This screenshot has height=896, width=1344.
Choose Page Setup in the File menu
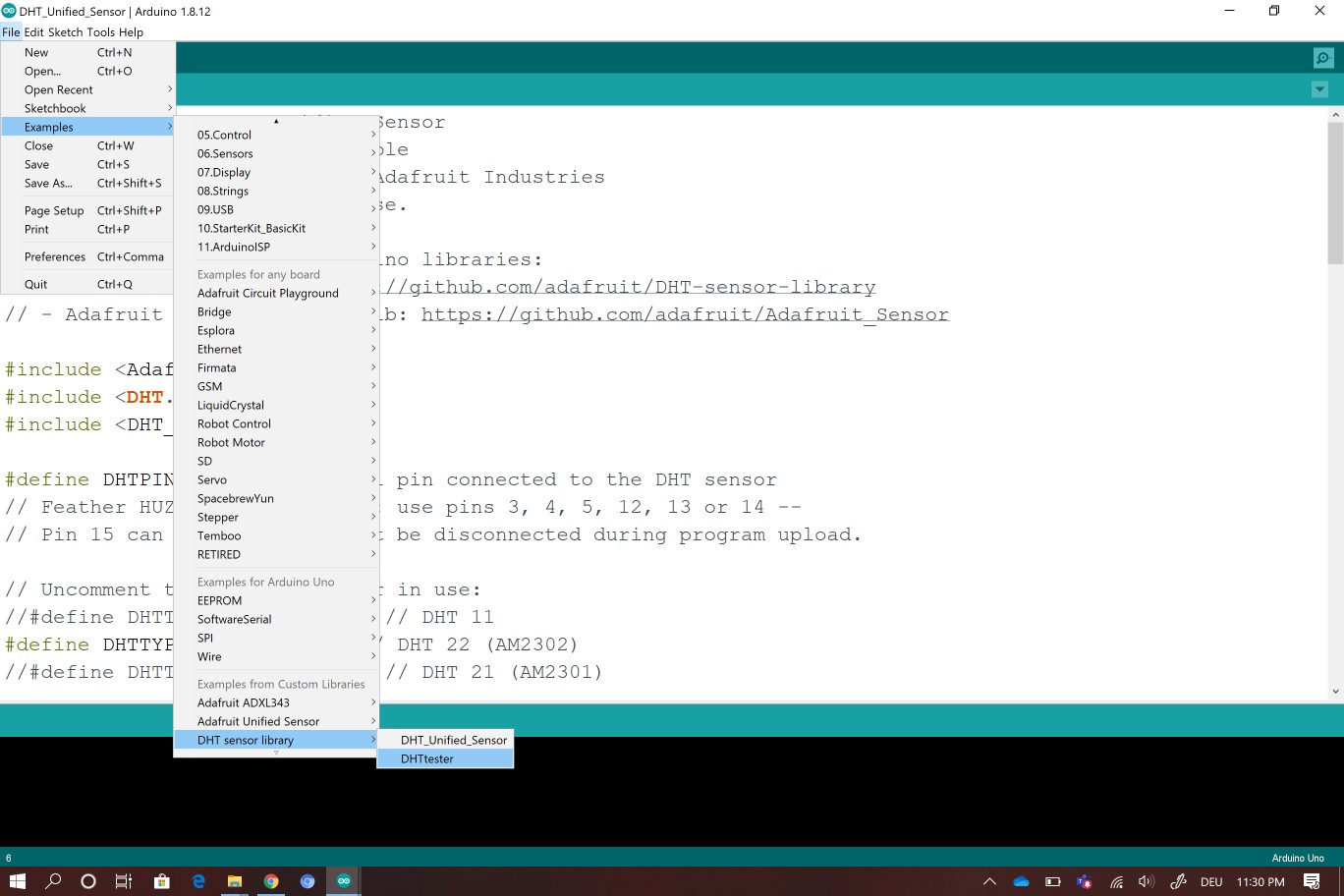[88, 210]
